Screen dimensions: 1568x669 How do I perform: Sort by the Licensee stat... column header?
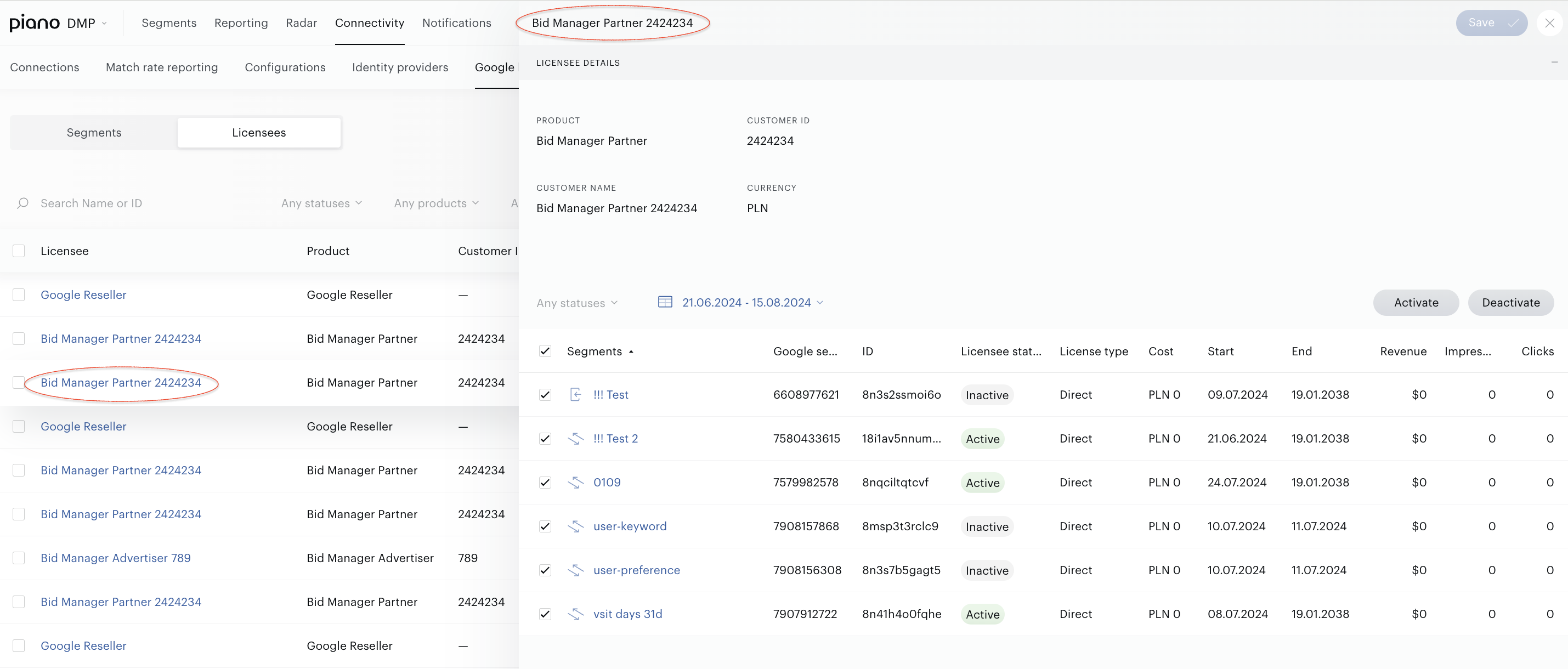pos(1001,351)
